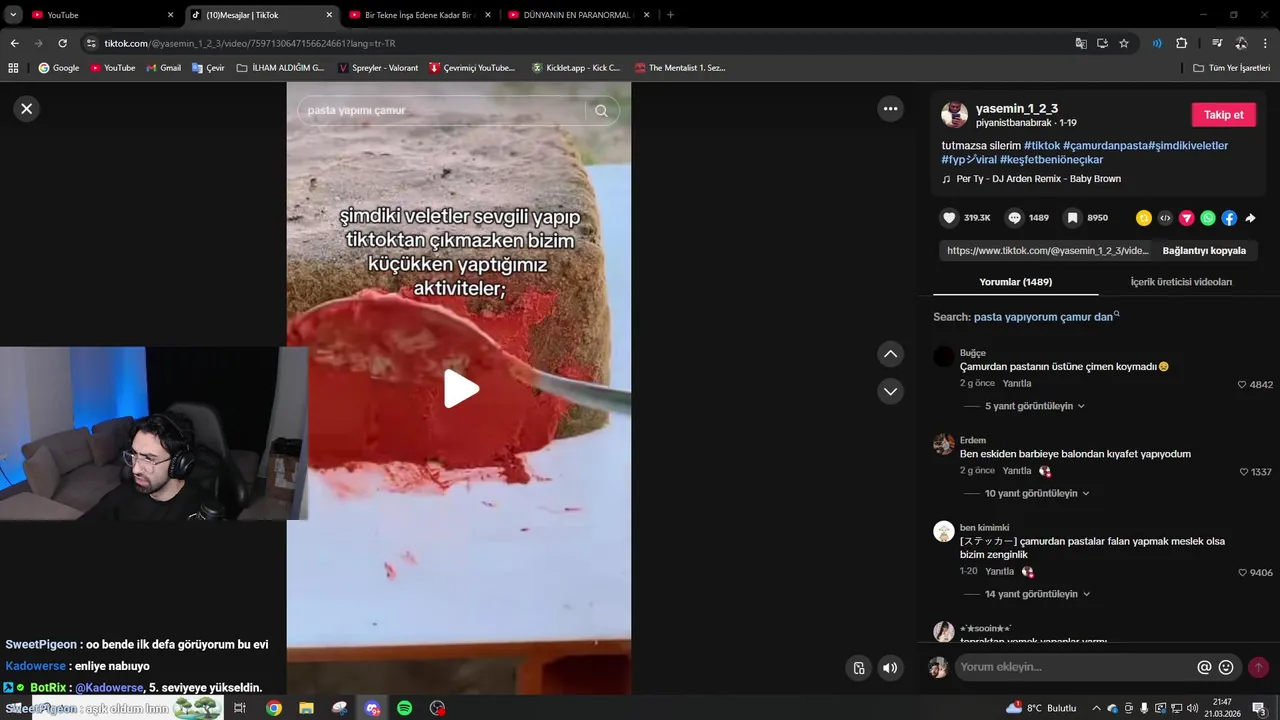Open yasemin_1_2_3 profile avatar

pyautogui.click(x=954, y=115)
